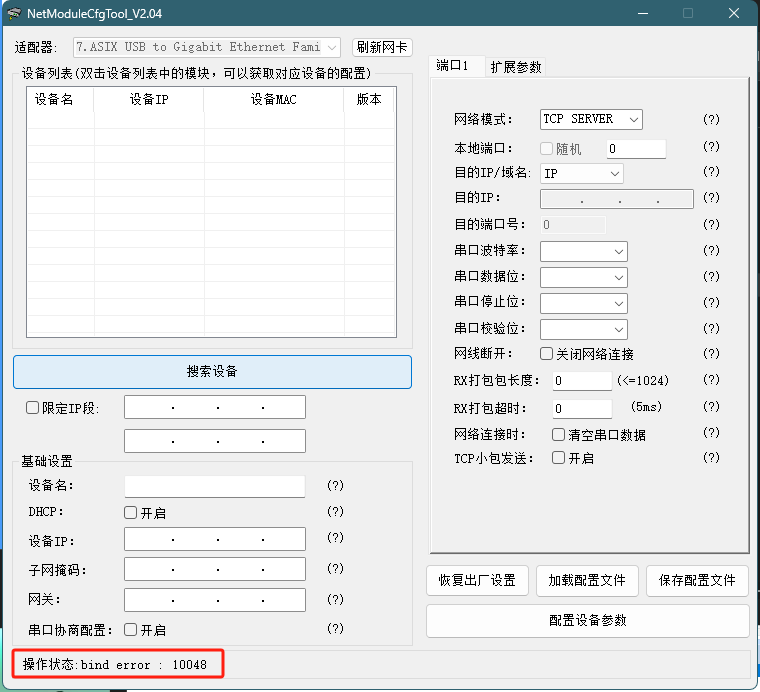760x692 pixels.
Task: Click 设备名 column header
Action: 60,99
